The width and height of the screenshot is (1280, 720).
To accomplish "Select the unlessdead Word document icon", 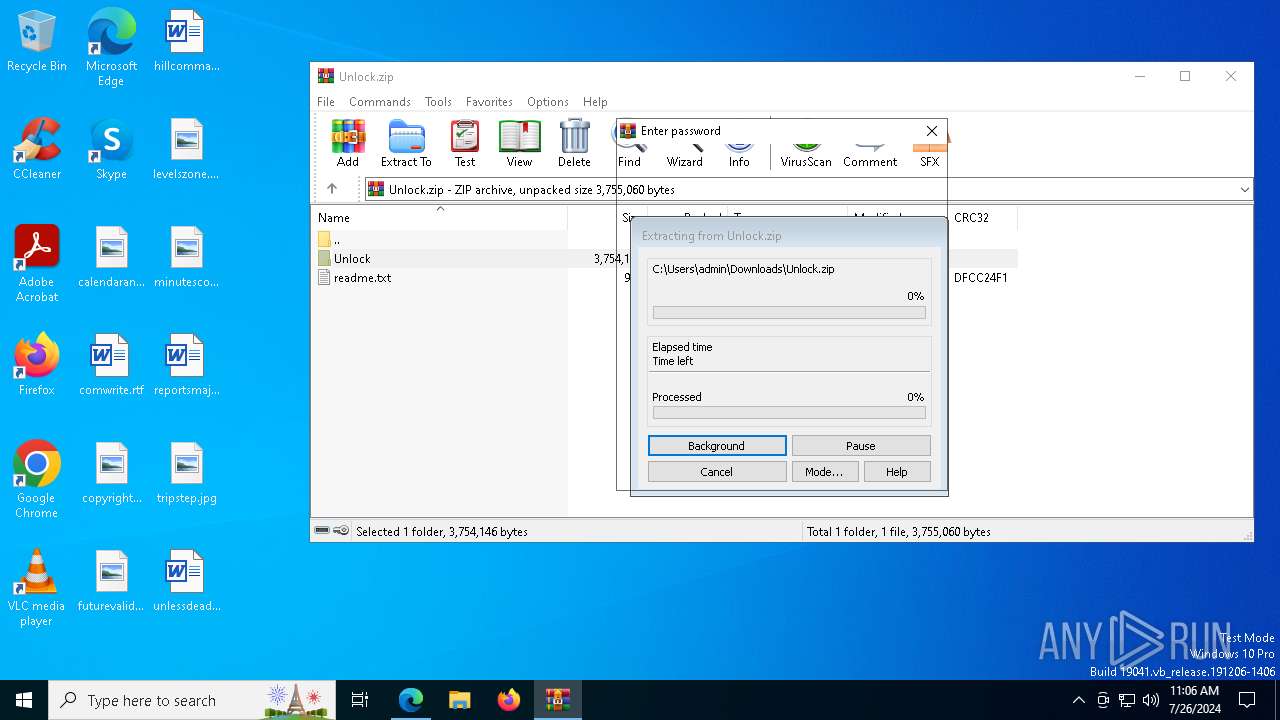I will point(186,582).
